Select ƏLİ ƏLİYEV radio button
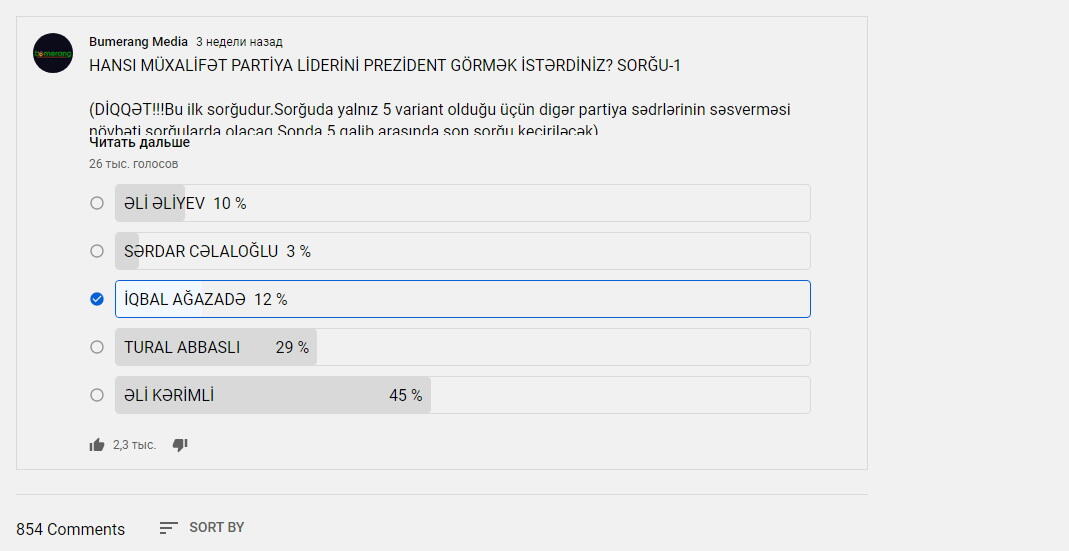Image resolution: width=1069 pixels, height=551 pixels. [97, 203]
